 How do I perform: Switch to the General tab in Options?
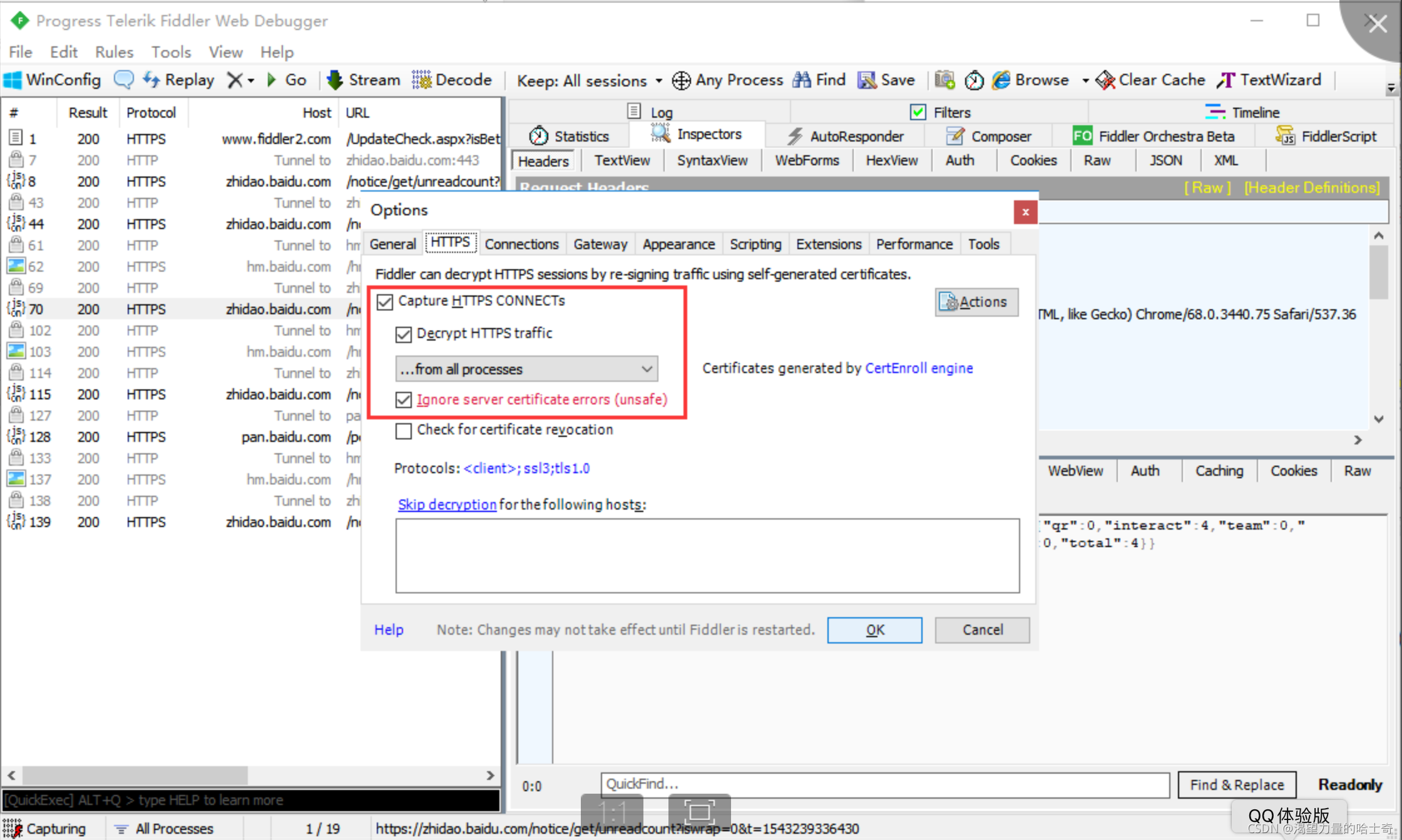(x=392, y=244)
